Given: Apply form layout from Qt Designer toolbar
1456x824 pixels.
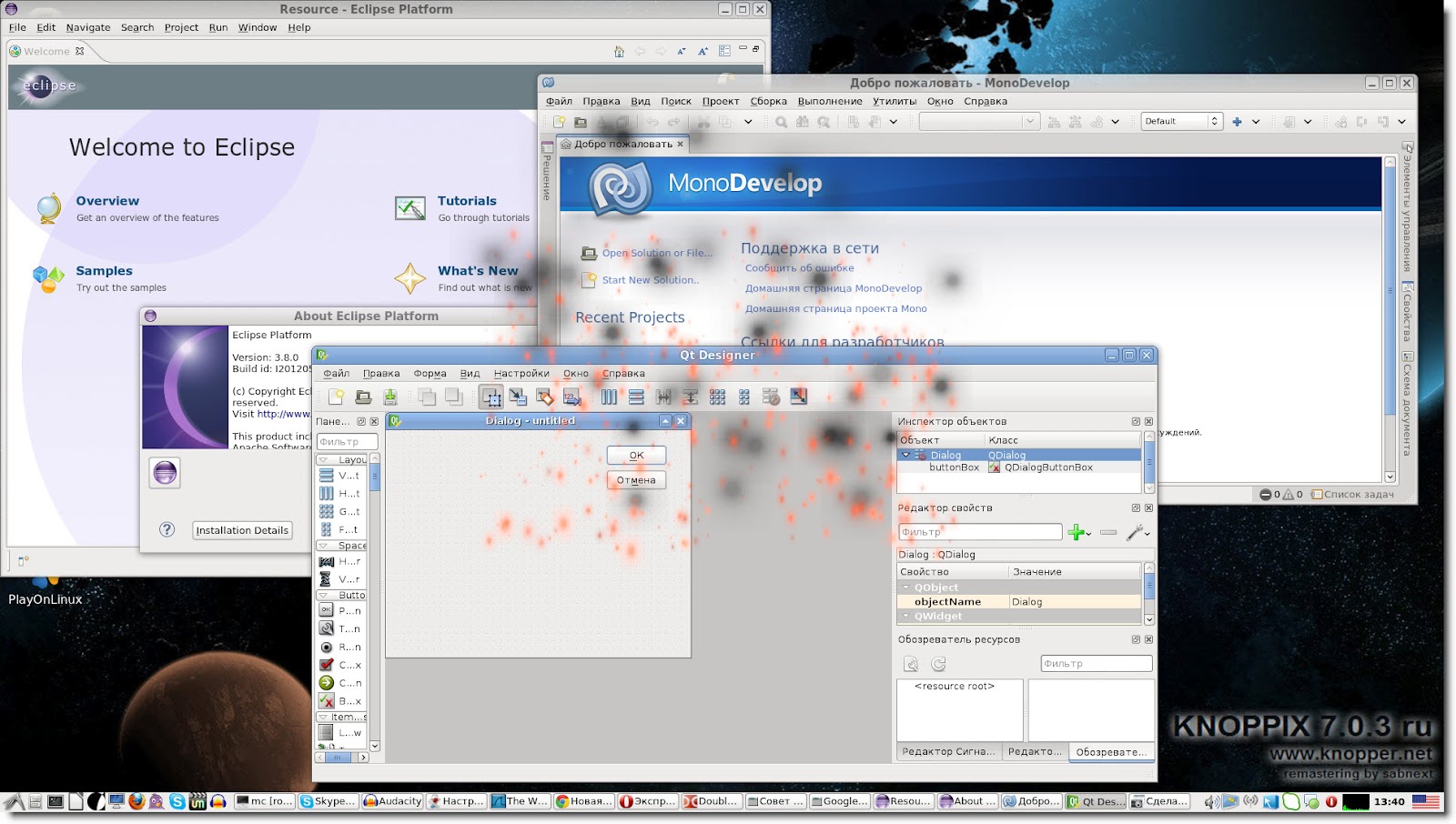Looking at the screenshot, I should 744,397.
